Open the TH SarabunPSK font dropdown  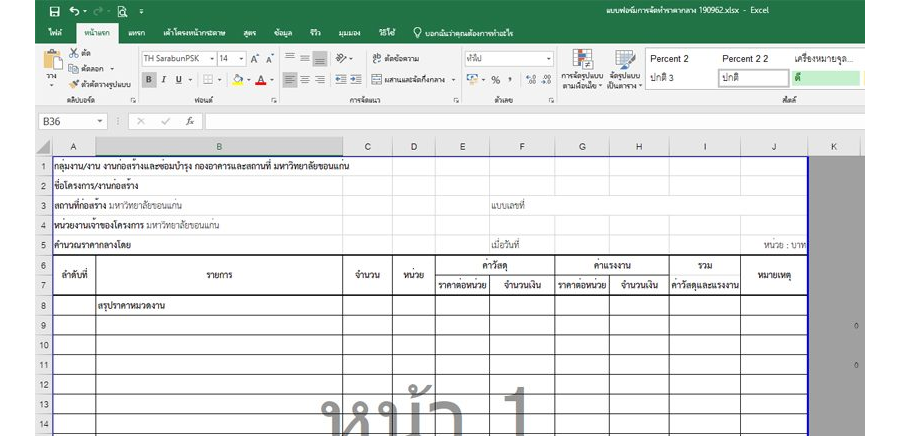[212, 59]
